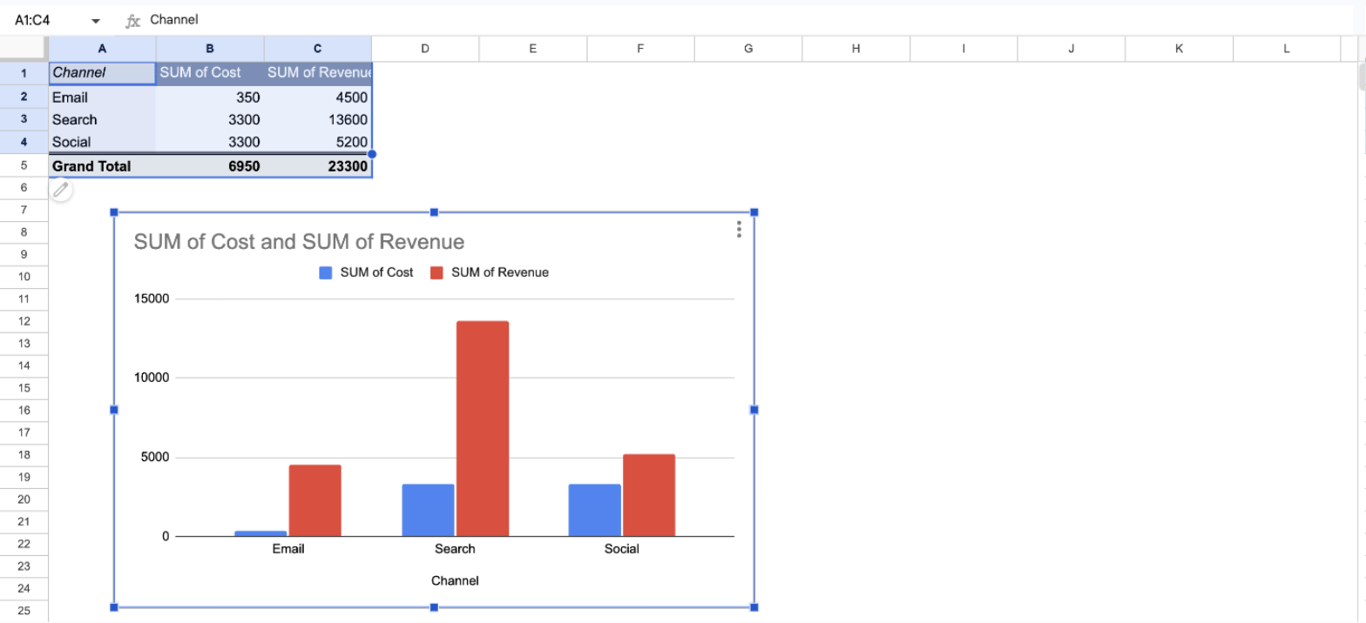Select the SUM of Revenue header cell
This screenshot has height=623, width=1366.
318,73
